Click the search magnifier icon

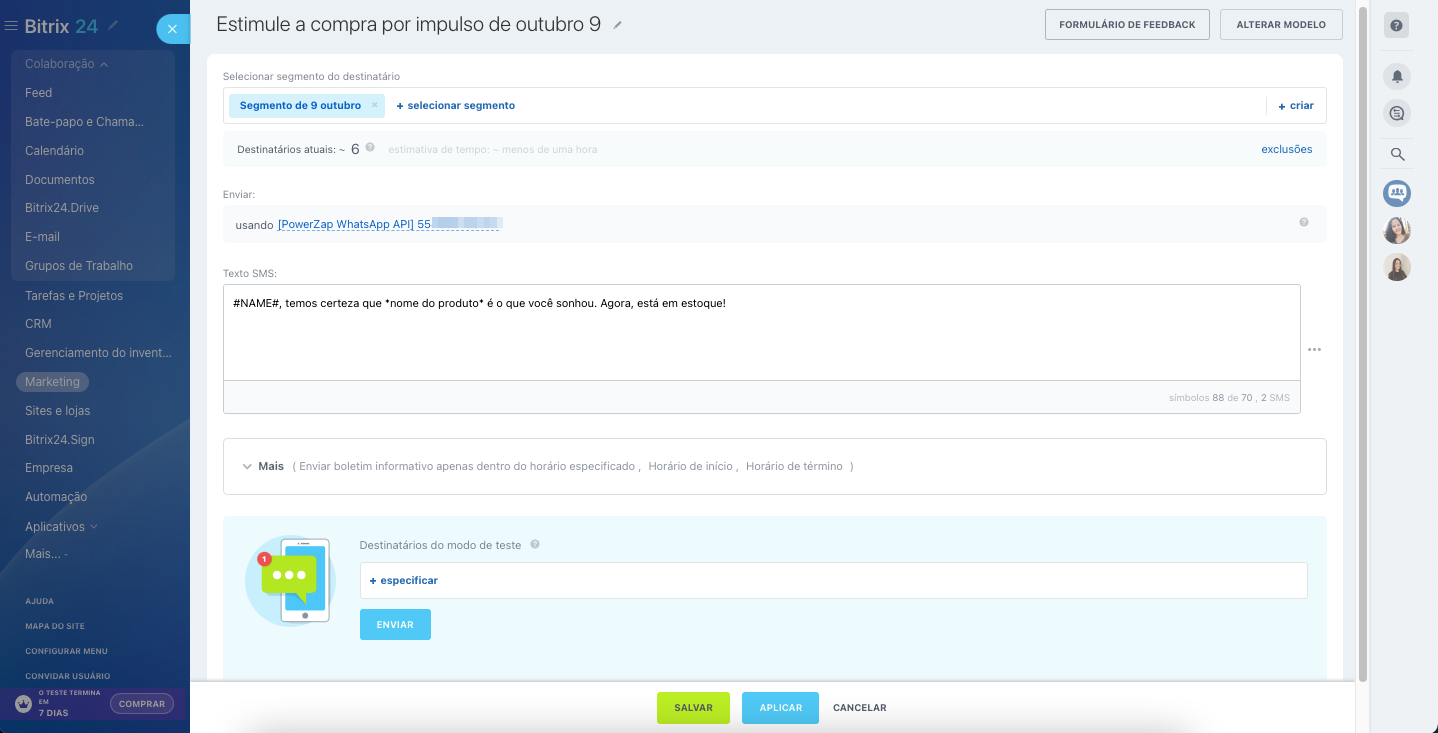[x=1397, y=154]
